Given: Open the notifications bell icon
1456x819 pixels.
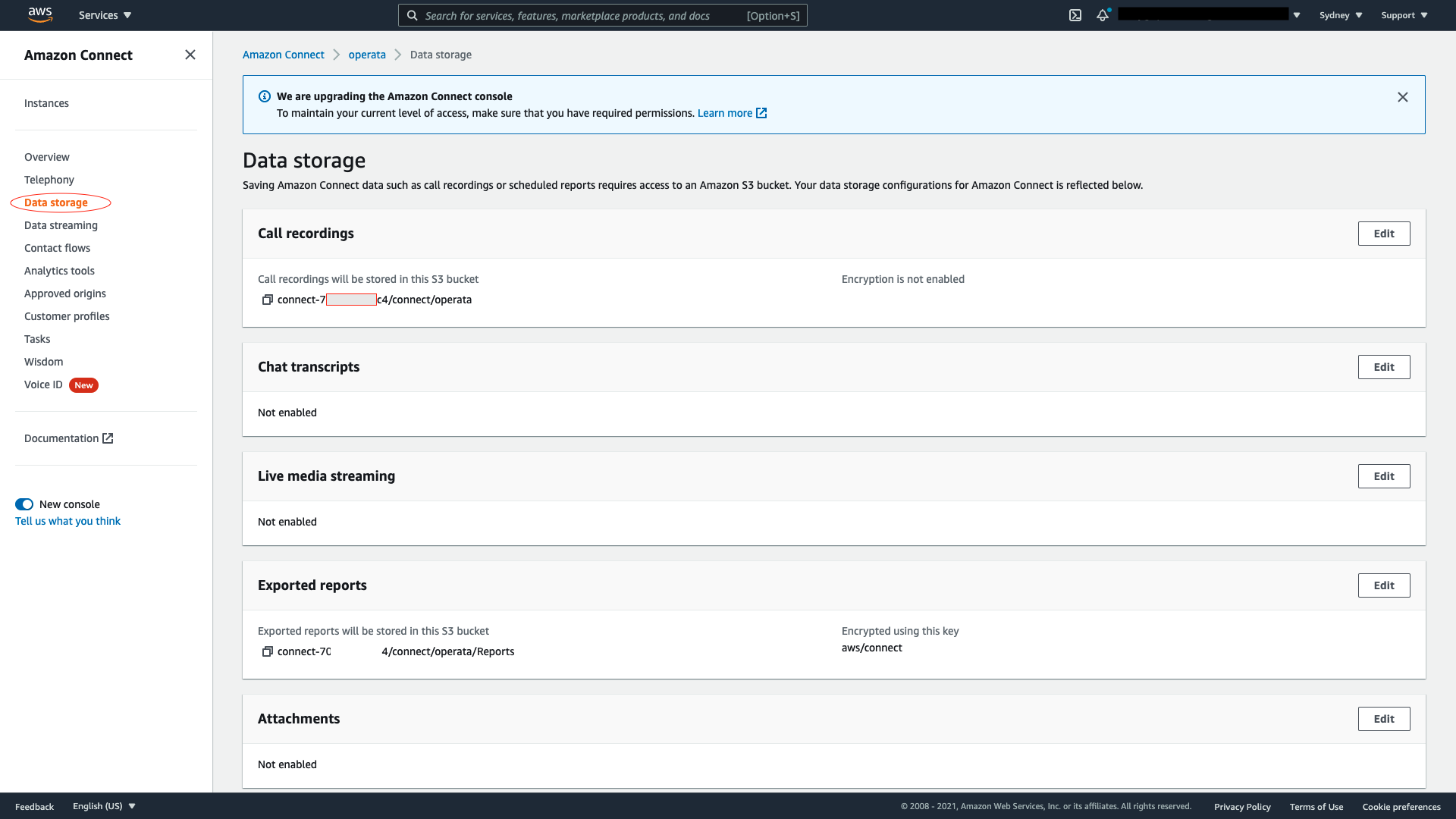Looking at the screenshot, I should [x=1102, y=15].
